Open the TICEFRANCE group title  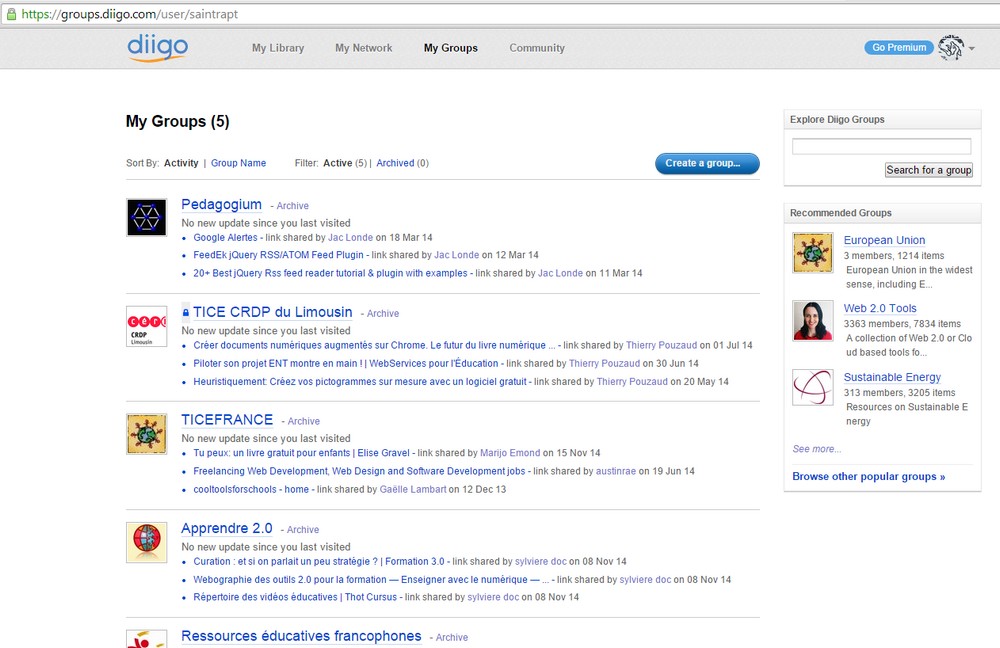click(x=227, y=420)
